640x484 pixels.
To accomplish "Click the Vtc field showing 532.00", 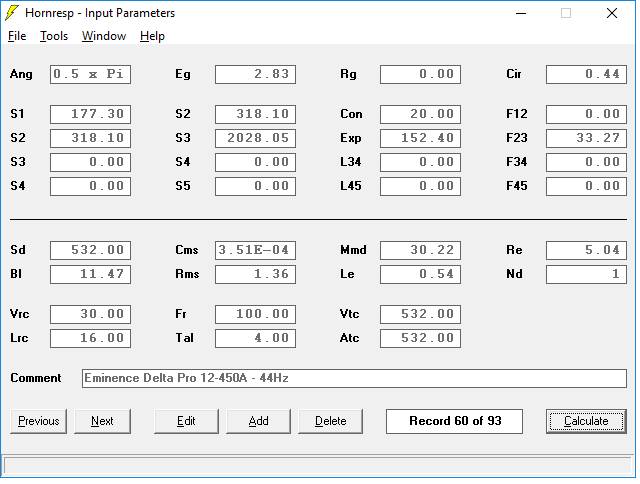I will point(420,314).
